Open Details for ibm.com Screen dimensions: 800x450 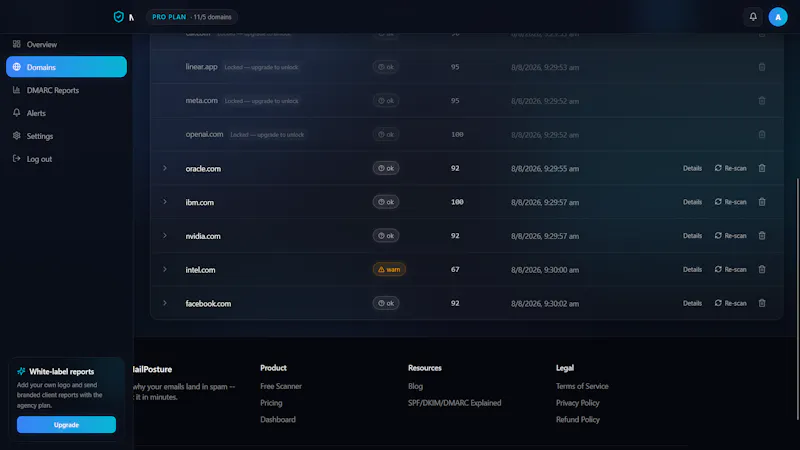pyautogui.click(x=692, y=202)
